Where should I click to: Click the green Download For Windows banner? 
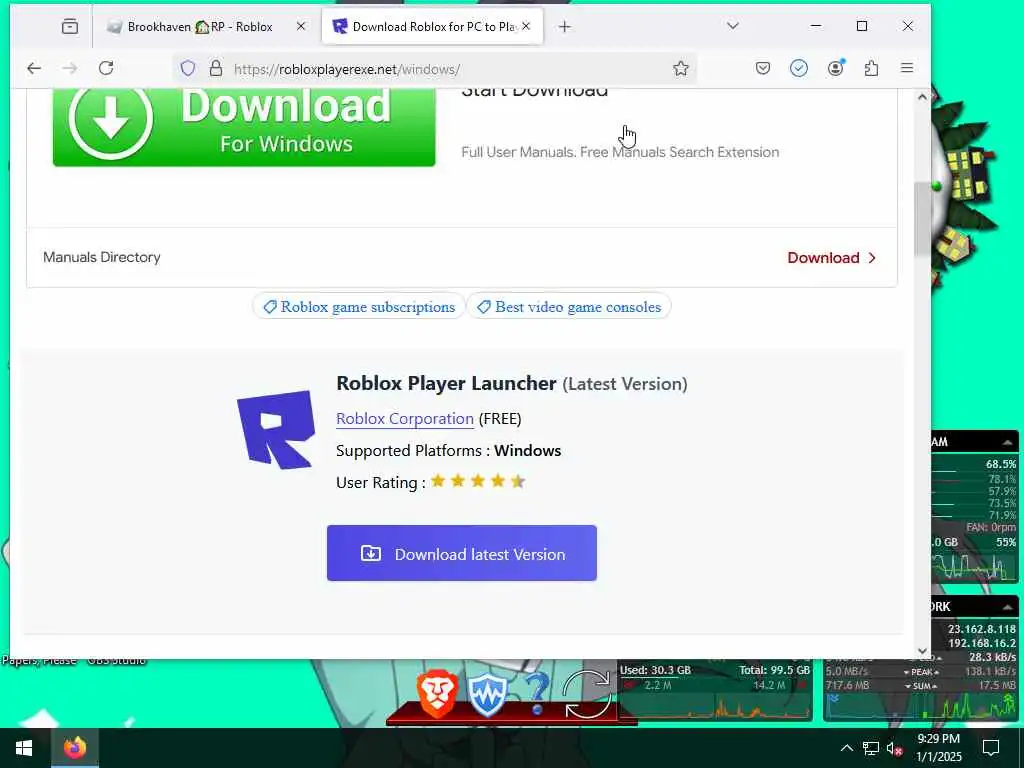coord(244,127)
